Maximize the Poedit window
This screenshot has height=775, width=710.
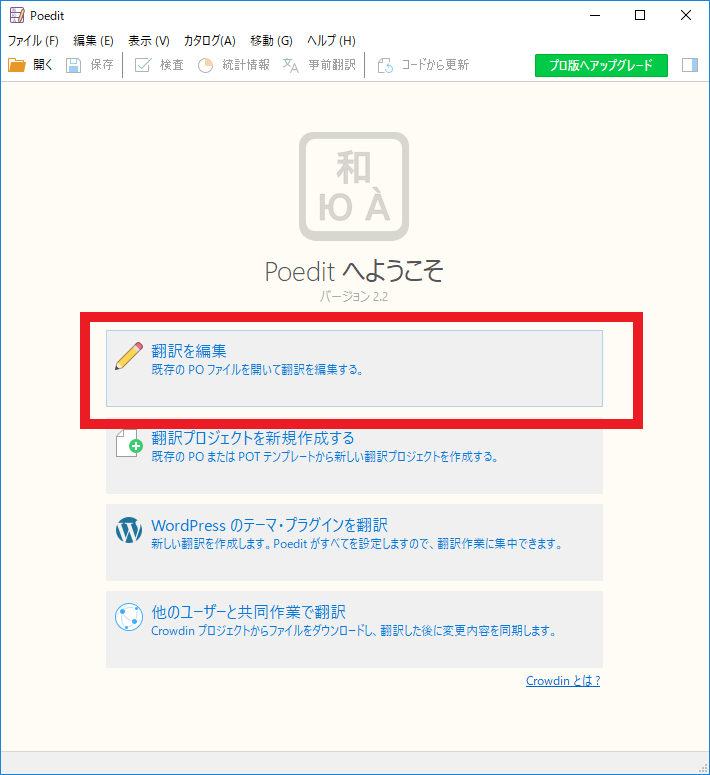tap(640, 15)
